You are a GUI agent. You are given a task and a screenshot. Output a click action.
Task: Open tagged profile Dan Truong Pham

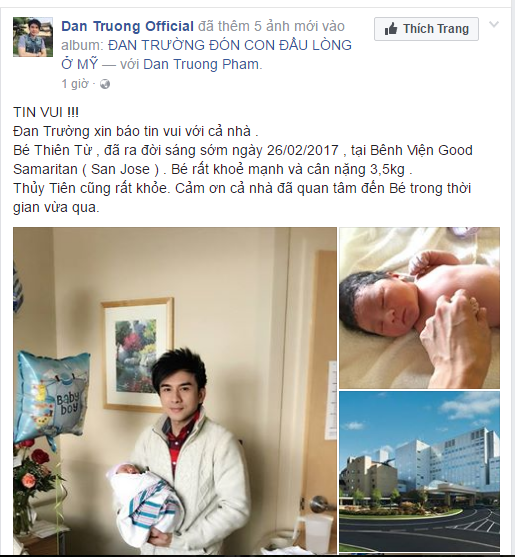click(x=201, y=64)
